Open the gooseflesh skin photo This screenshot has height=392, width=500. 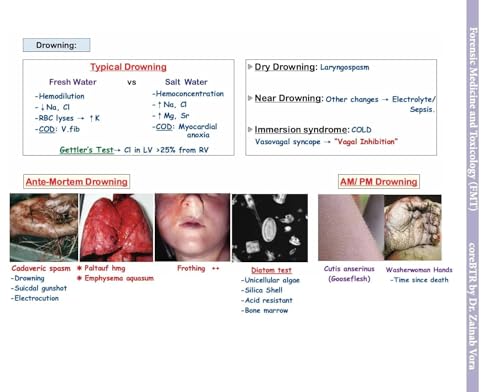(x=351, y=227)
